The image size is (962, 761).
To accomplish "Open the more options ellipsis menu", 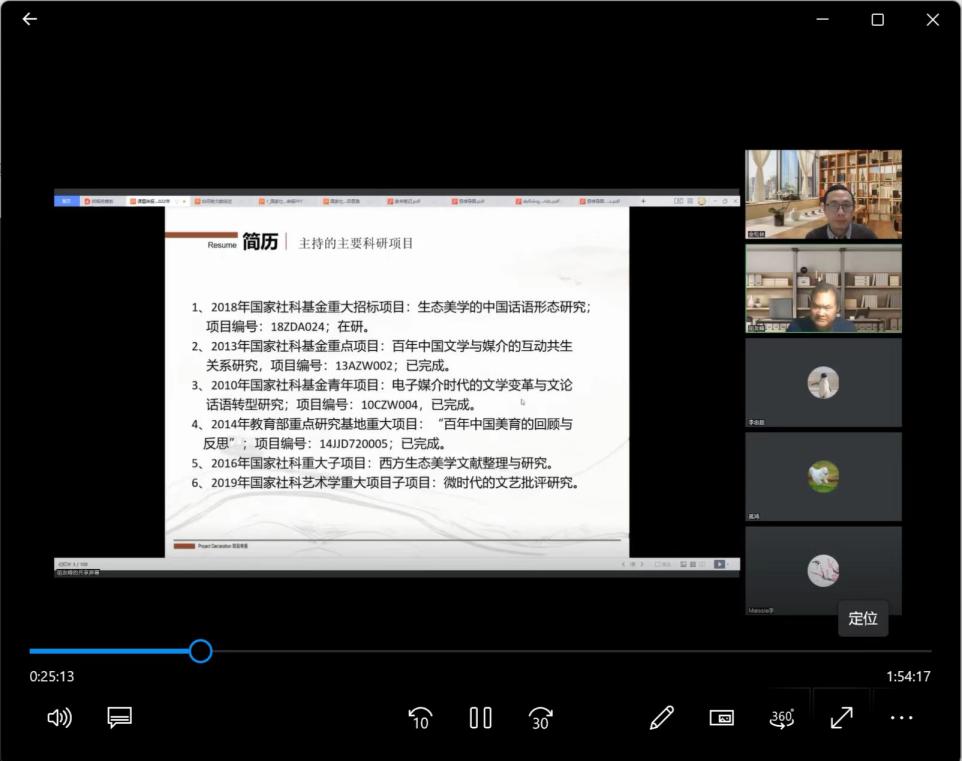I will click(901, 717).
